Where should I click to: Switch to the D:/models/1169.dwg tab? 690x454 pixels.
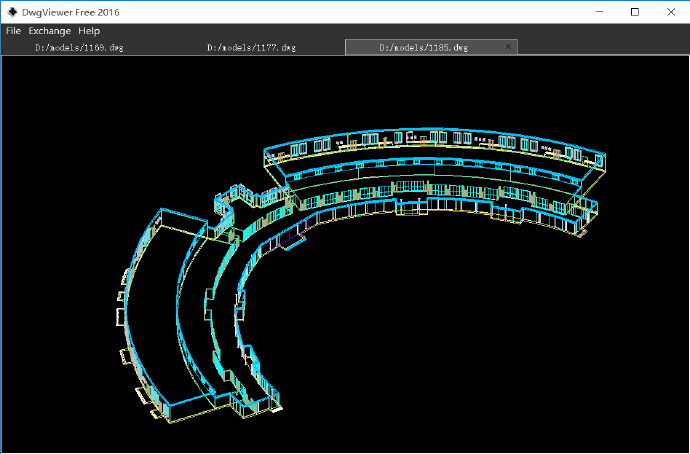(x=79, y=48)
